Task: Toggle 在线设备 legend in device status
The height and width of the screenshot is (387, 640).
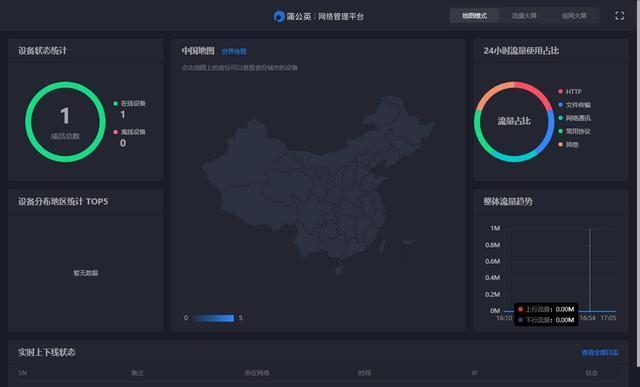Action: point(129,103)
